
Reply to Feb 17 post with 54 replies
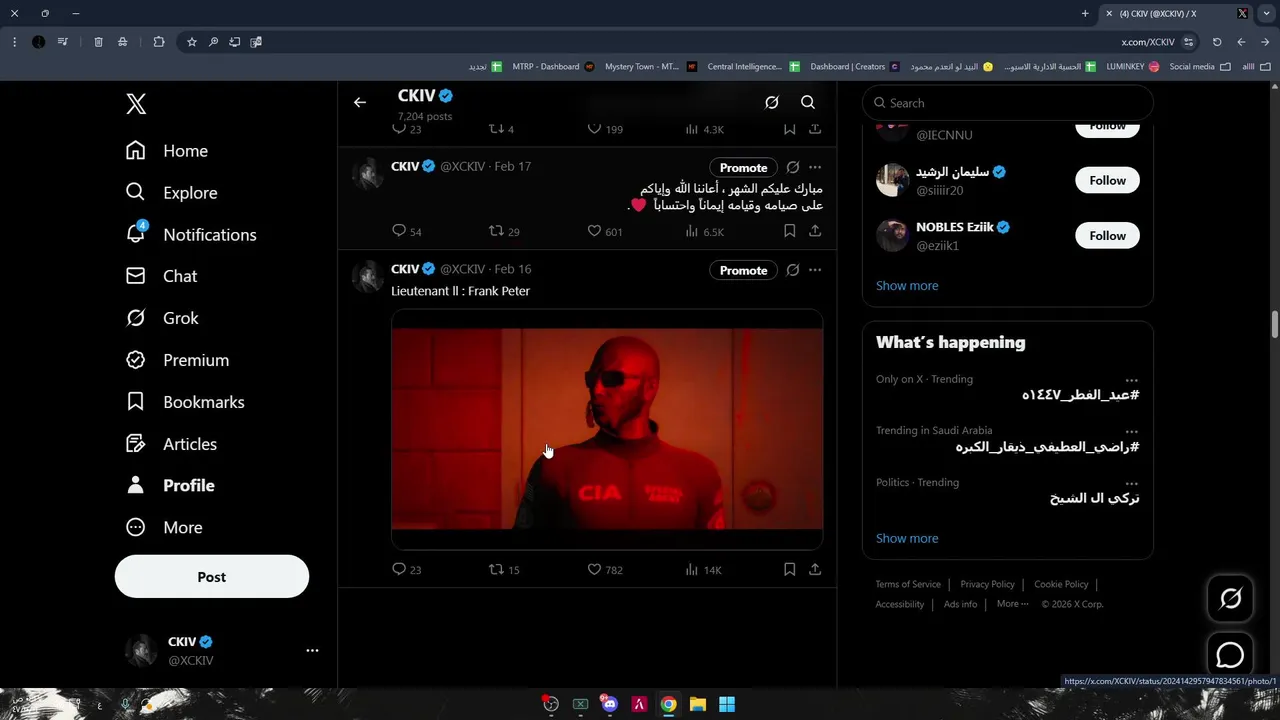(x=406, y=231)
